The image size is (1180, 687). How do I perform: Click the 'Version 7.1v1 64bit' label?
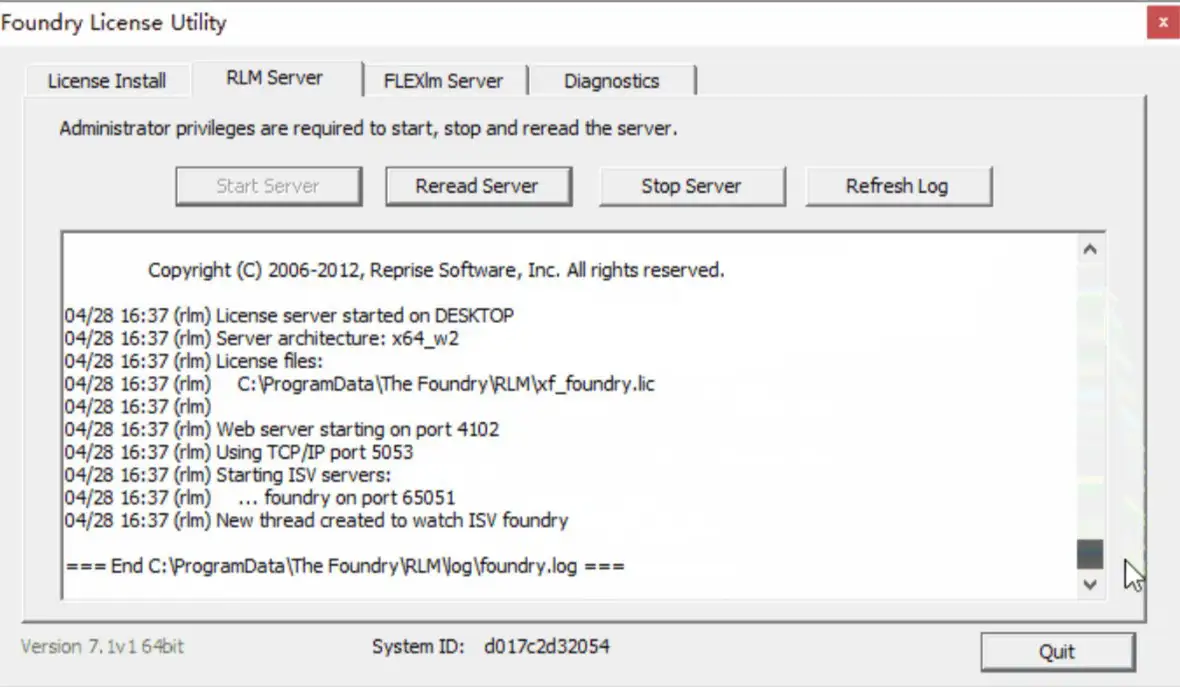[102, 646]
